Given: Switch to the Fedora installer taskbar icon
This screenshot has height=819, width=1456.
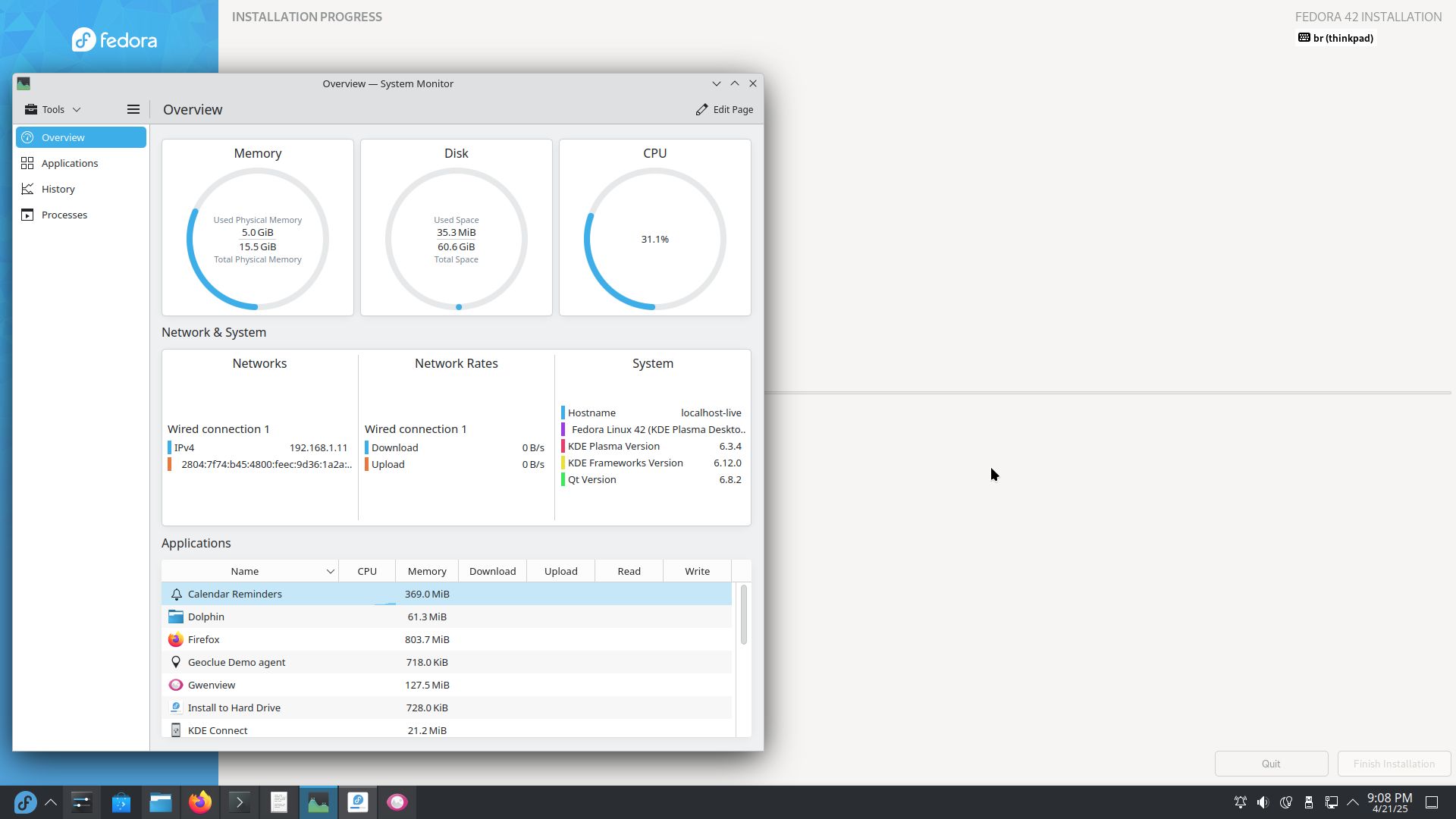Looking at the screenshot, I should (358, 802).
